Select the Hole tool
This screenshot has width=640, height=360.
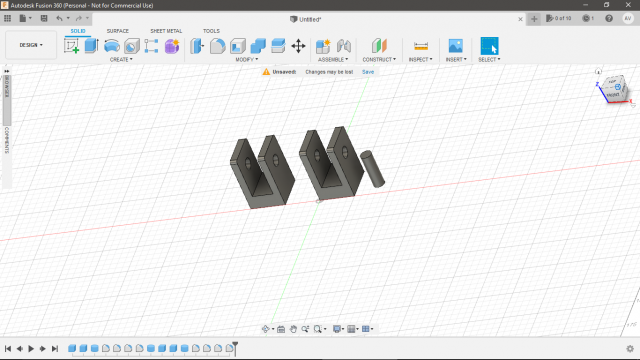131,46
